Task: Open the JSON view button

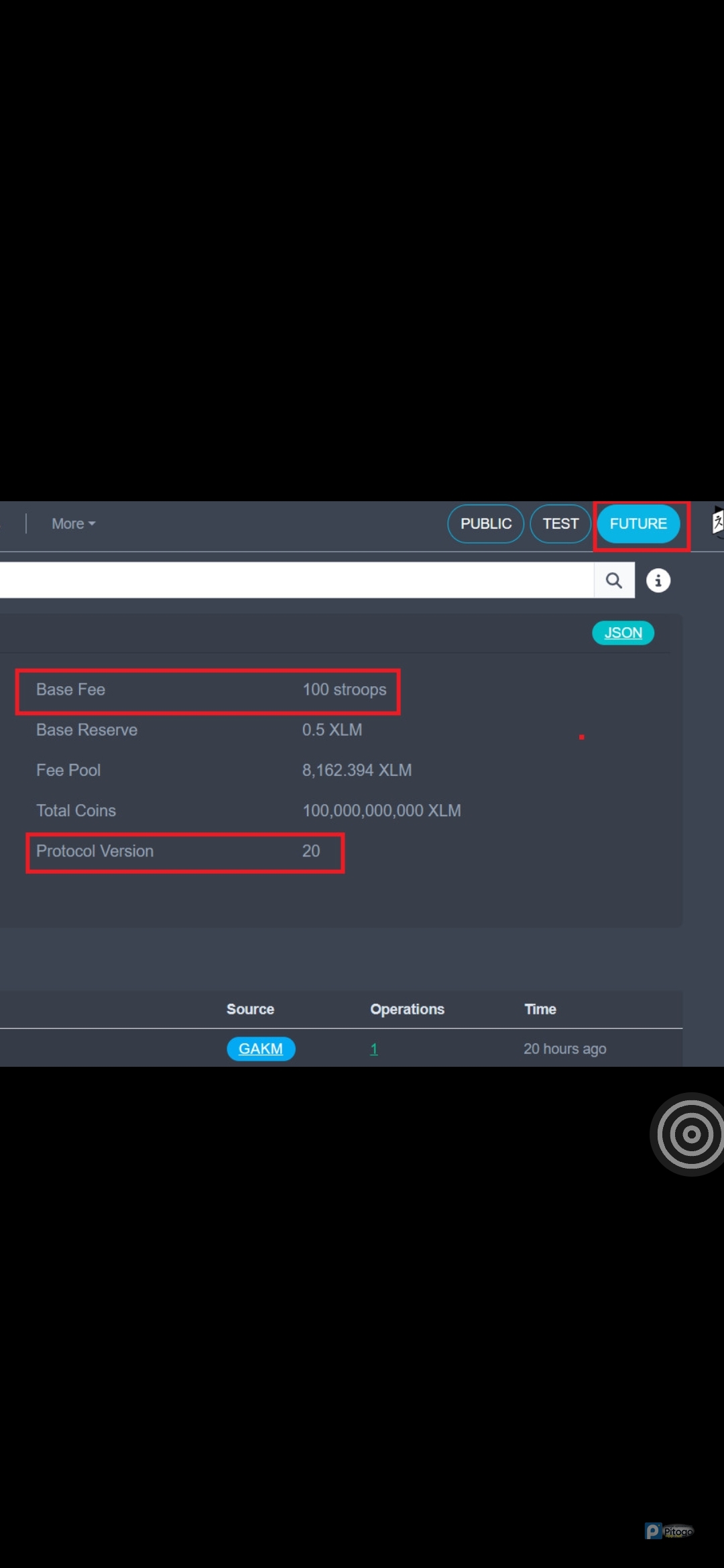Action: click(x=623, y=633)
